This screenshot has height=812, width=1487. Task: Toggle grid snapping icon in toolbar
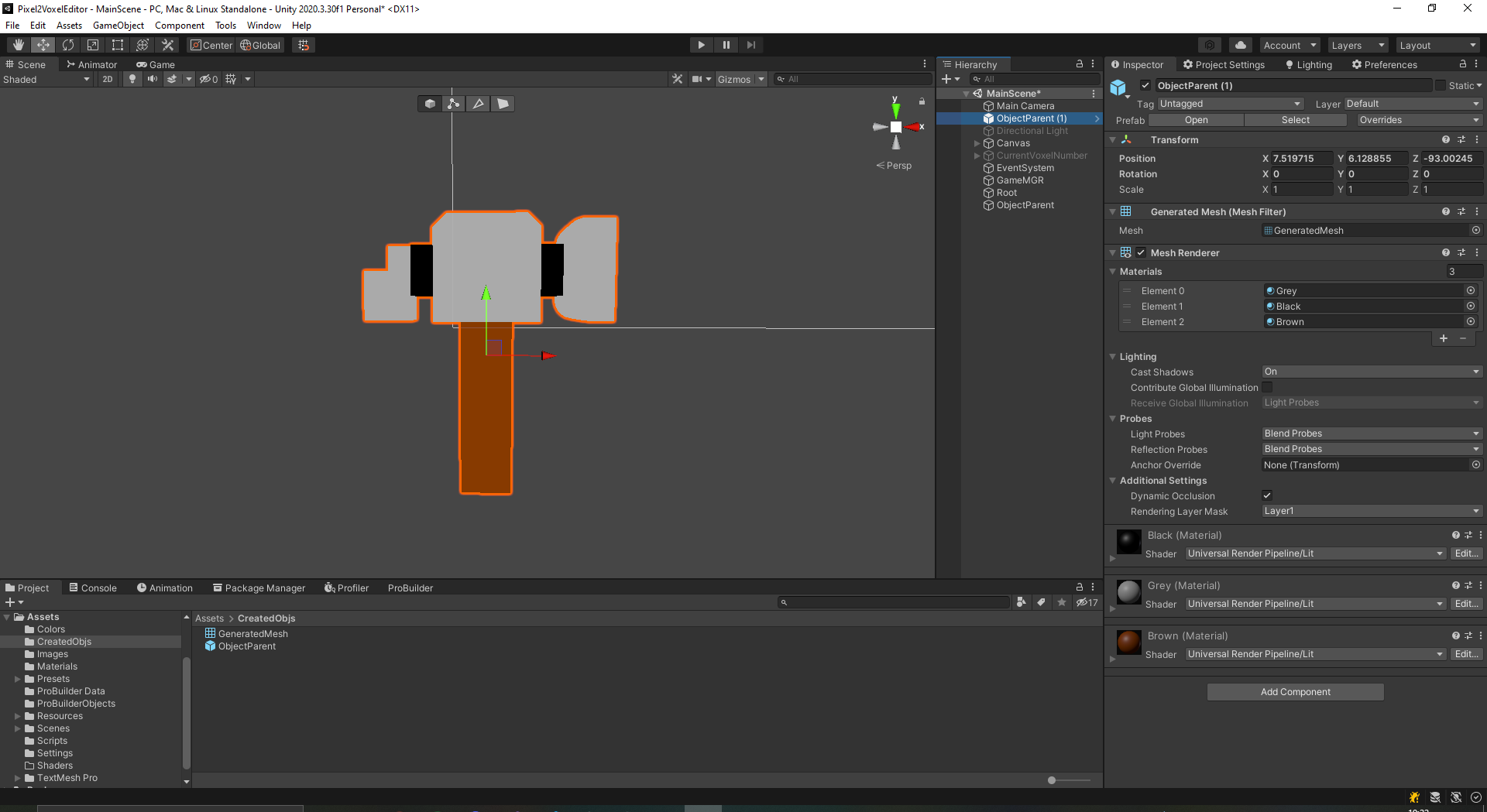pos(304,45)
